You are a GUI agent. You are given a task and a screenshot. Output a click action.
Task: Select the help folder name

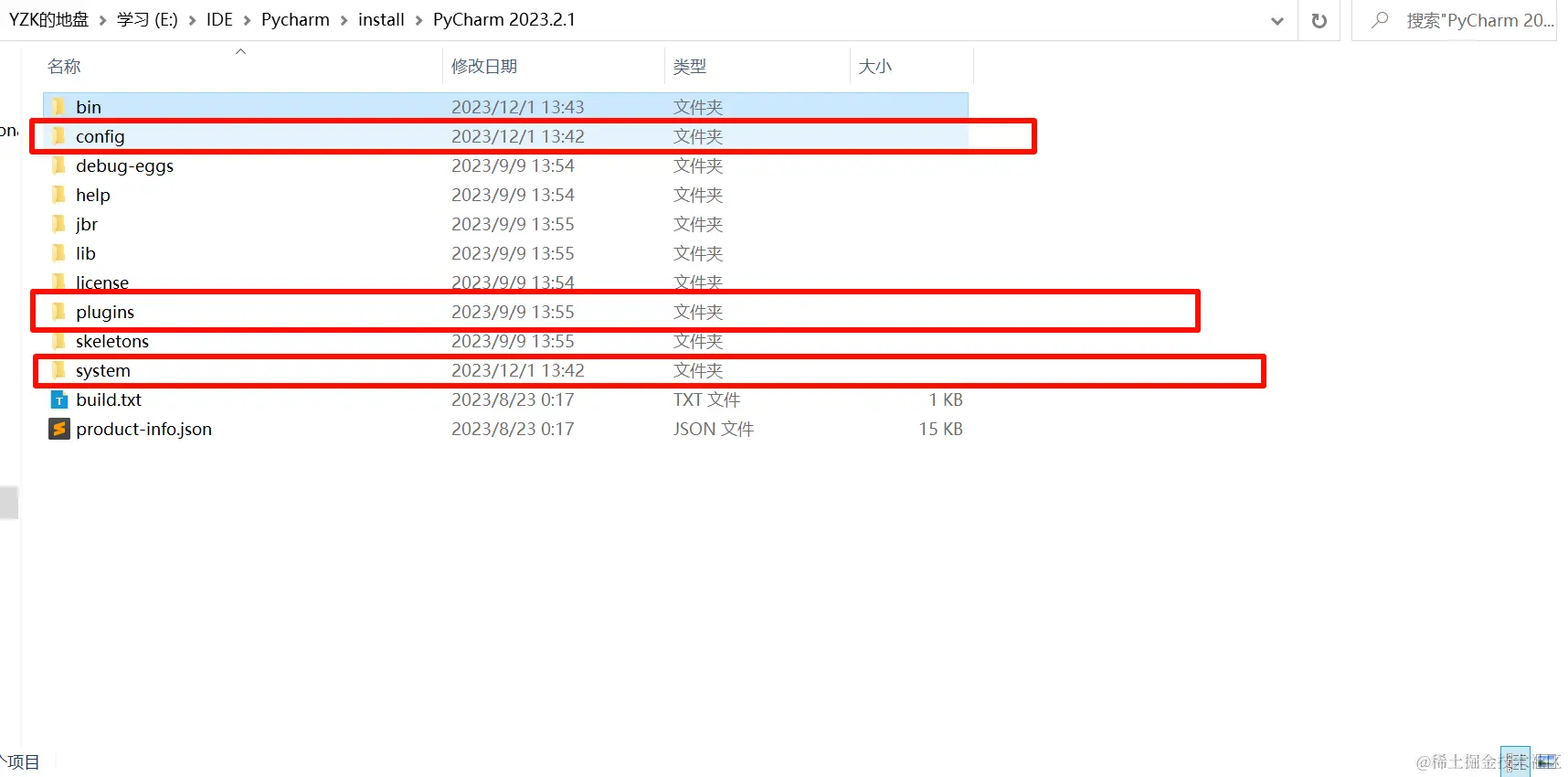click(92, 195)
